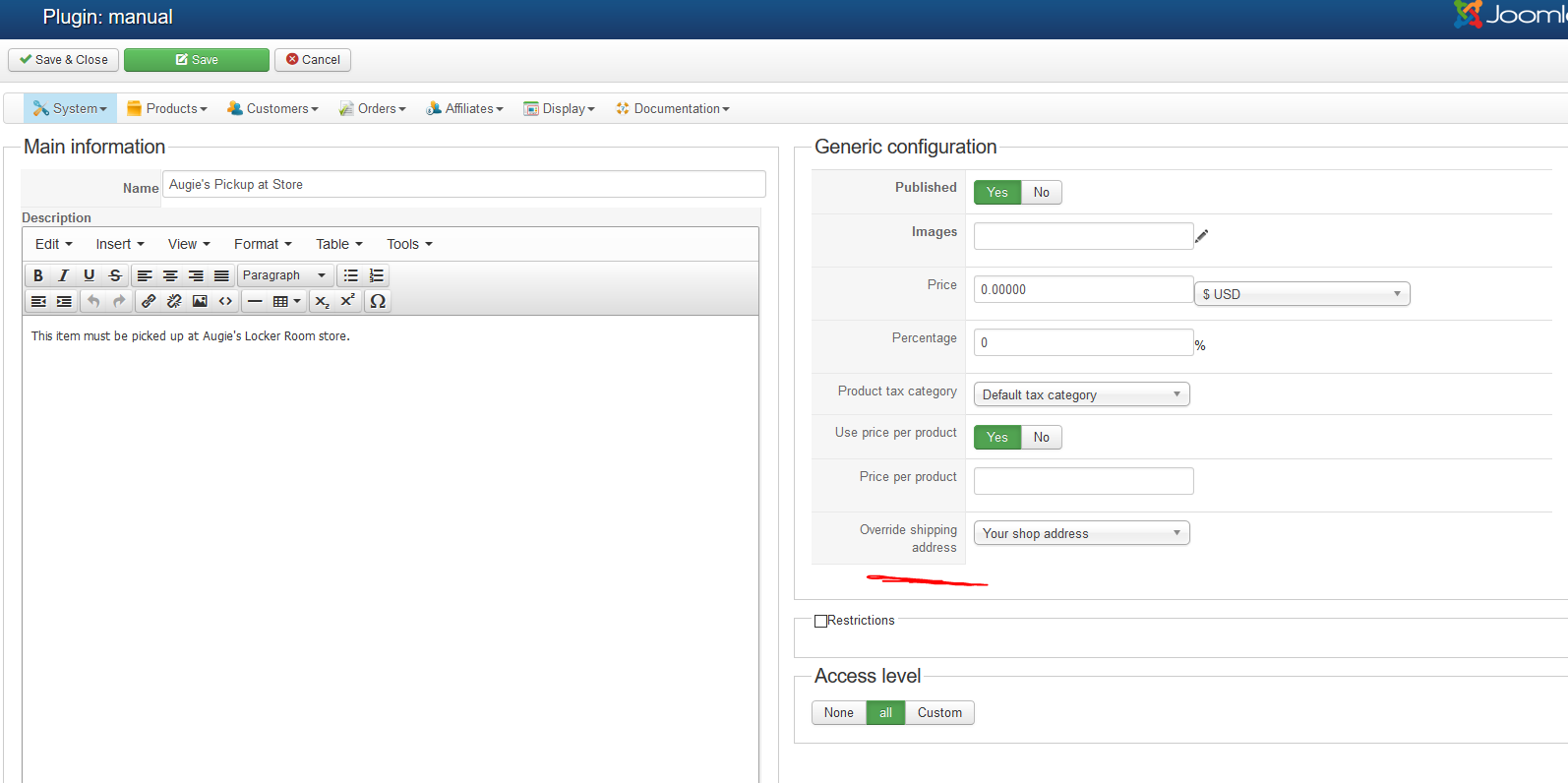Cancel editing the plugin

point(313,60)
